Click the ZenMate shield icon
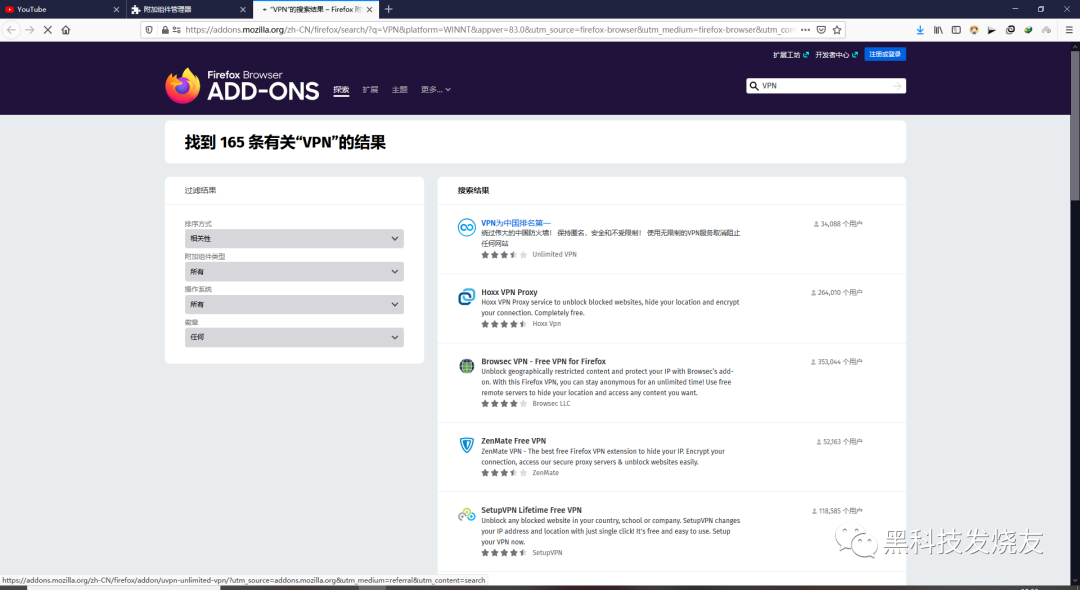Image resolution: width=1080 pixels, height=590 pixels. pyautogui.click(x=466, y=445)
